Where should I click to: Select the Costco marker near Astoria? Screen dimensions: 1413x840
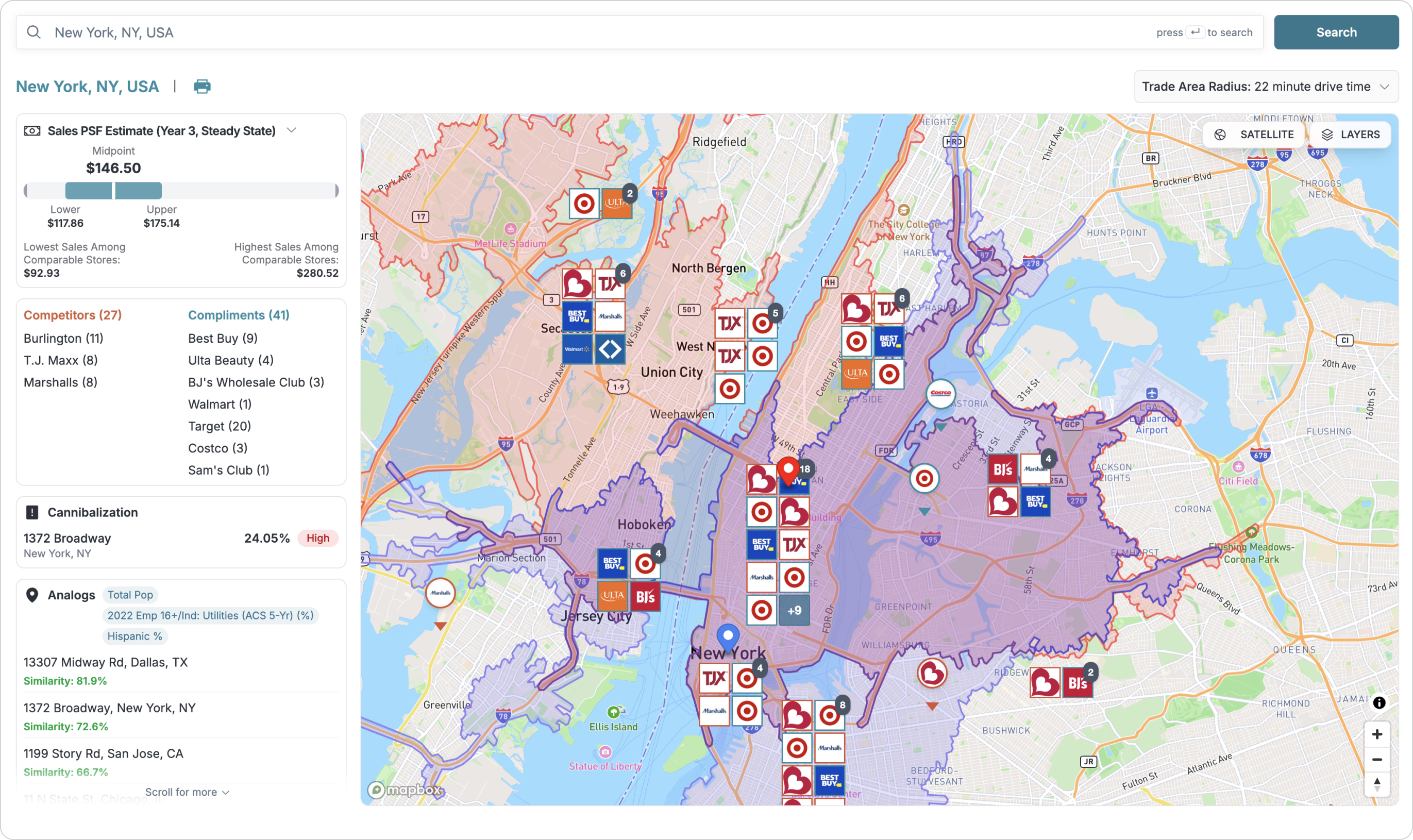(x=940, y=393)
